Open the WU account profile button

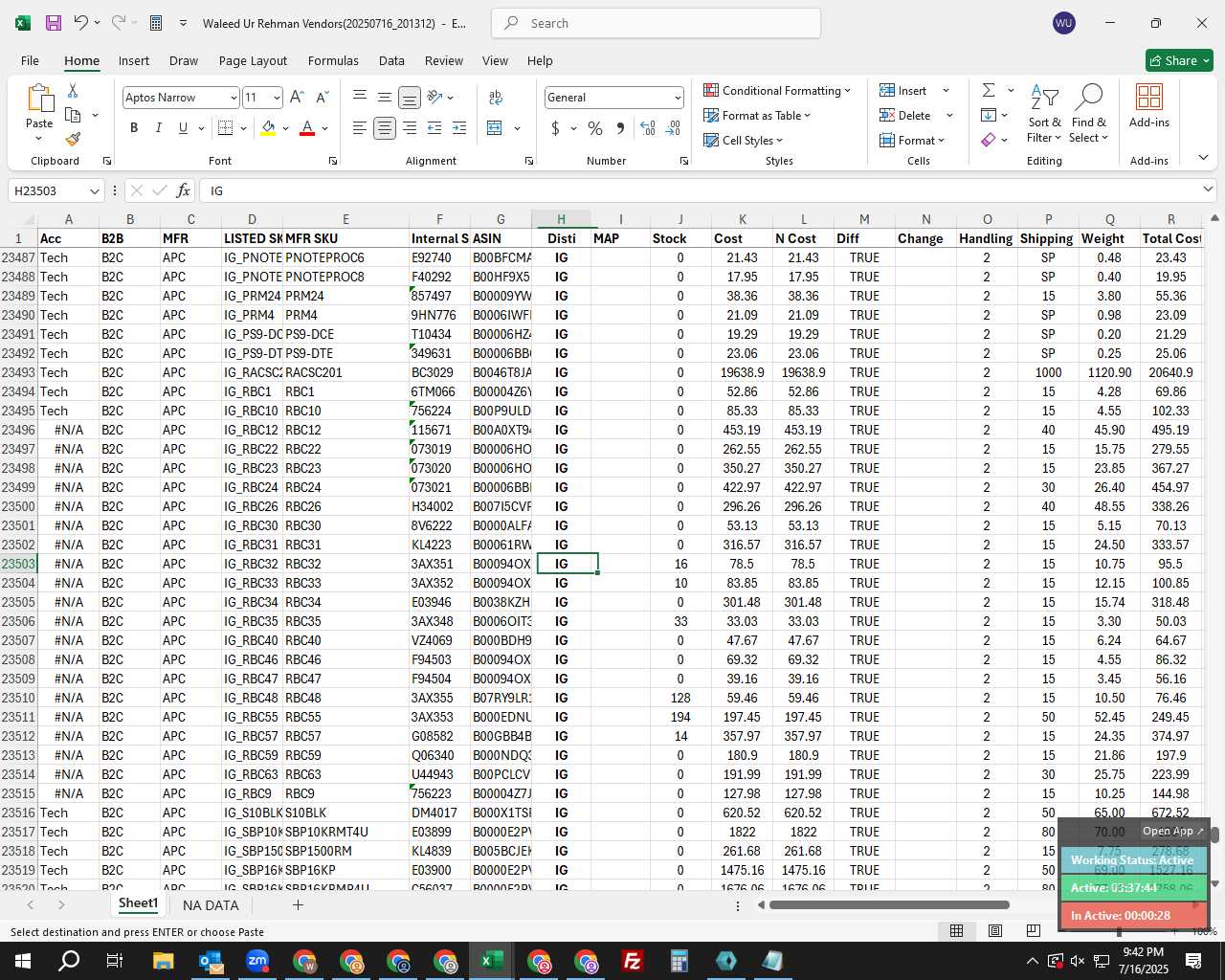[1063, 23]
